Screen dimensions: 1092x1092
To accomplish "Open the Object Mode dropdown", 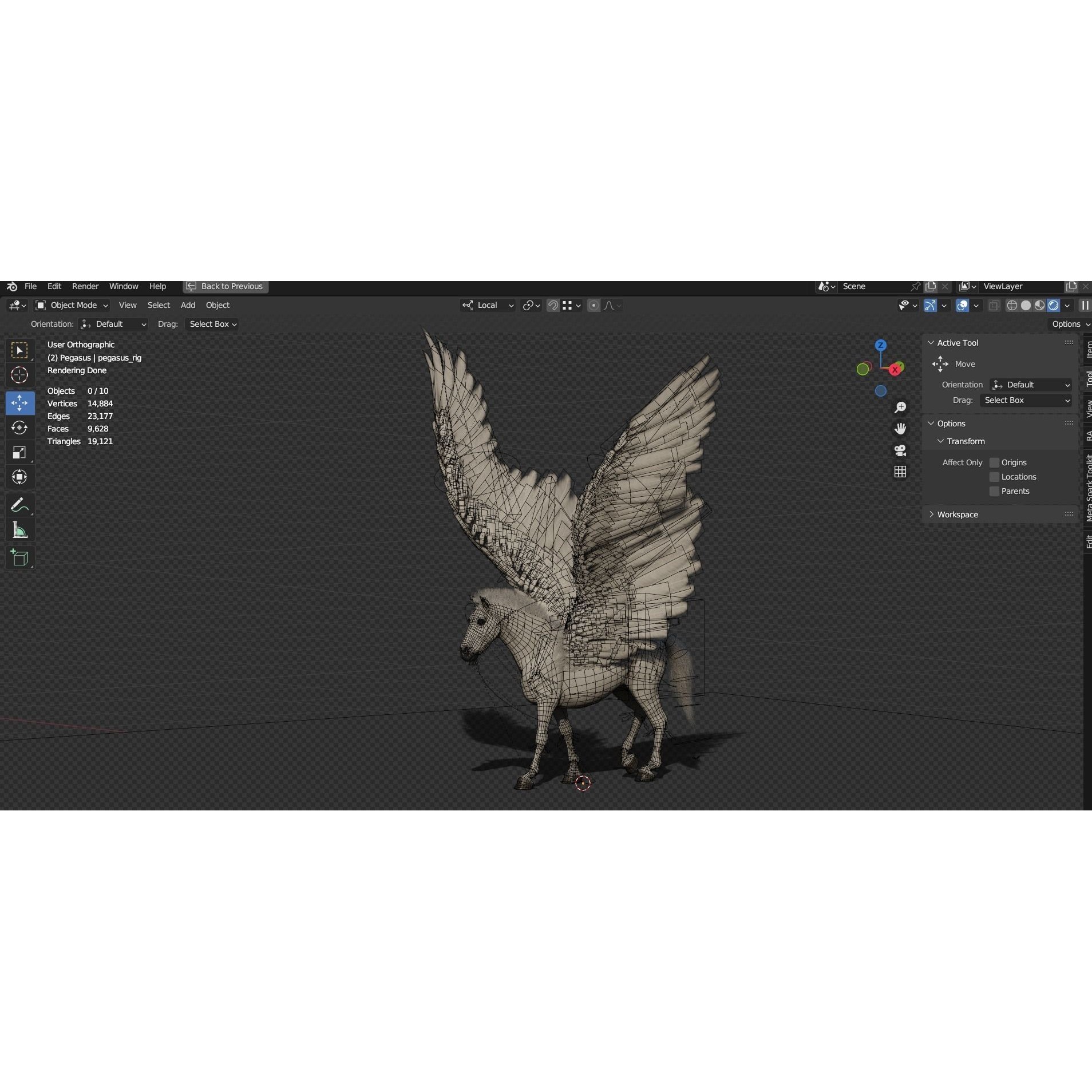I will pos(72,305).
